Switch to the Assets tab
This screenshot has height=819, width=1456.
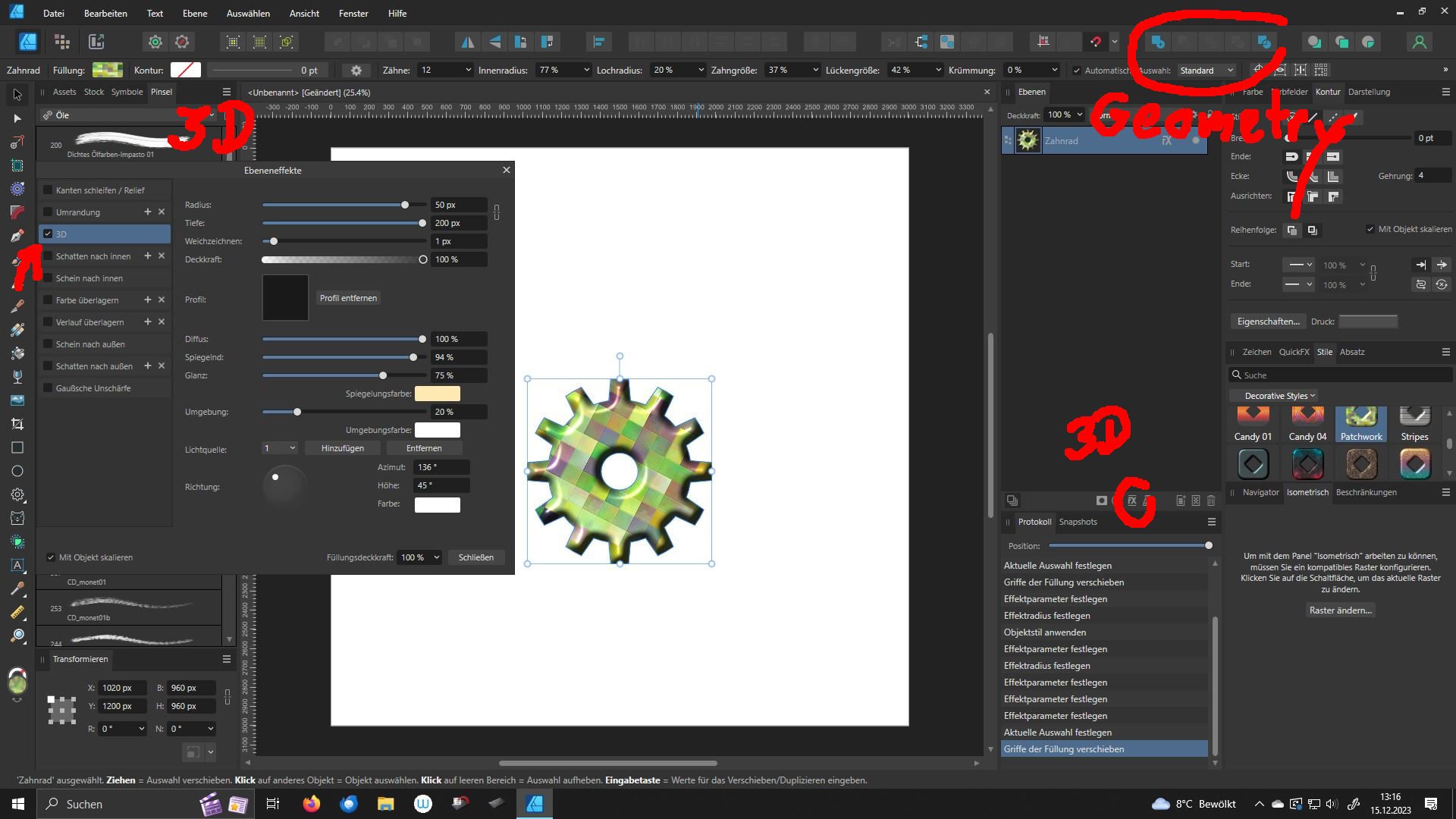pos(64,92)
